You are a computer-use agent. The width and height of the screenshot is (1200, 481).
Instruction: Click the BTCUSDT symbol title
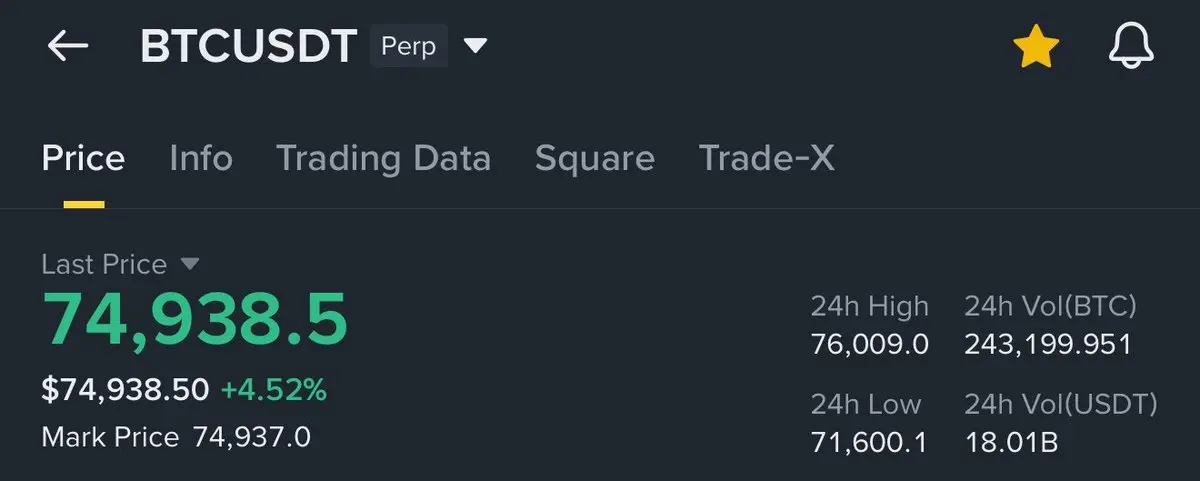point(248,47)
